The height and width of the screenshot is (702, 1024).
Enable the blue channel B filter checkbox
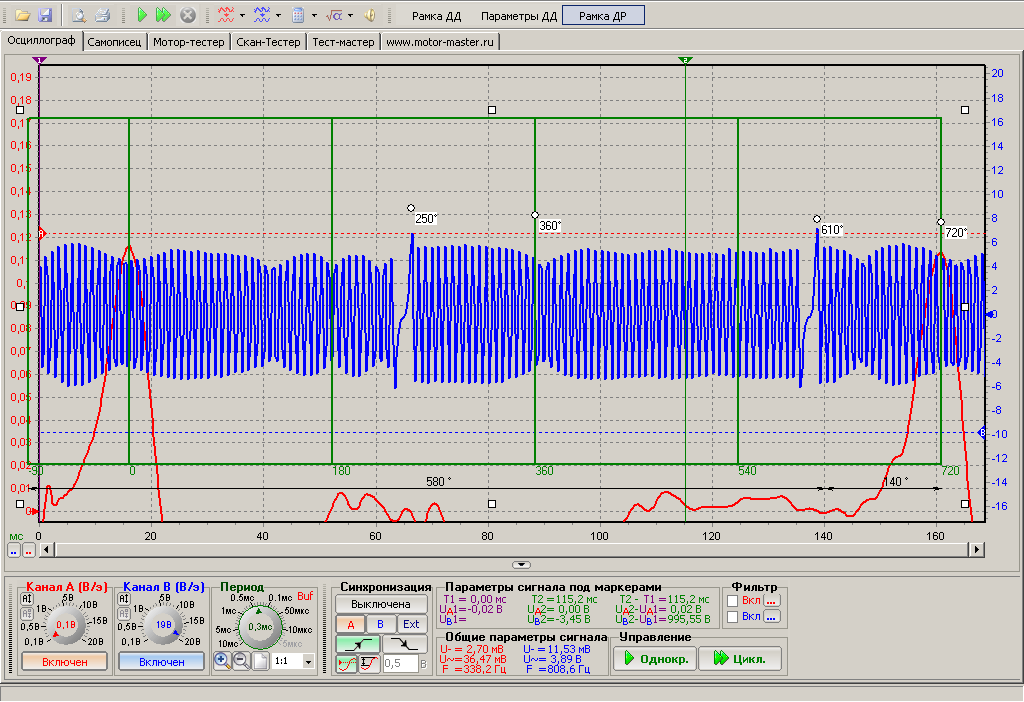733,616
